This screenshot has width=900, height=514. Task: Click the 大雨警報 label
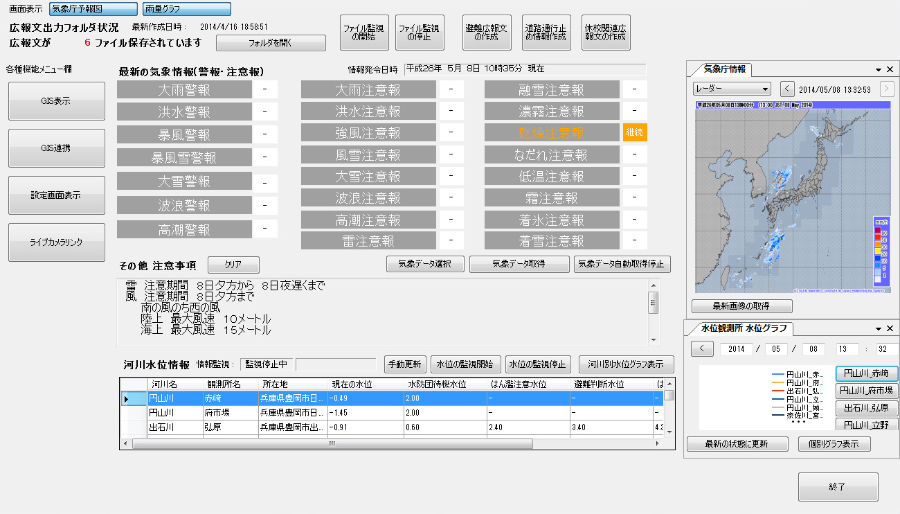[184, 90]
